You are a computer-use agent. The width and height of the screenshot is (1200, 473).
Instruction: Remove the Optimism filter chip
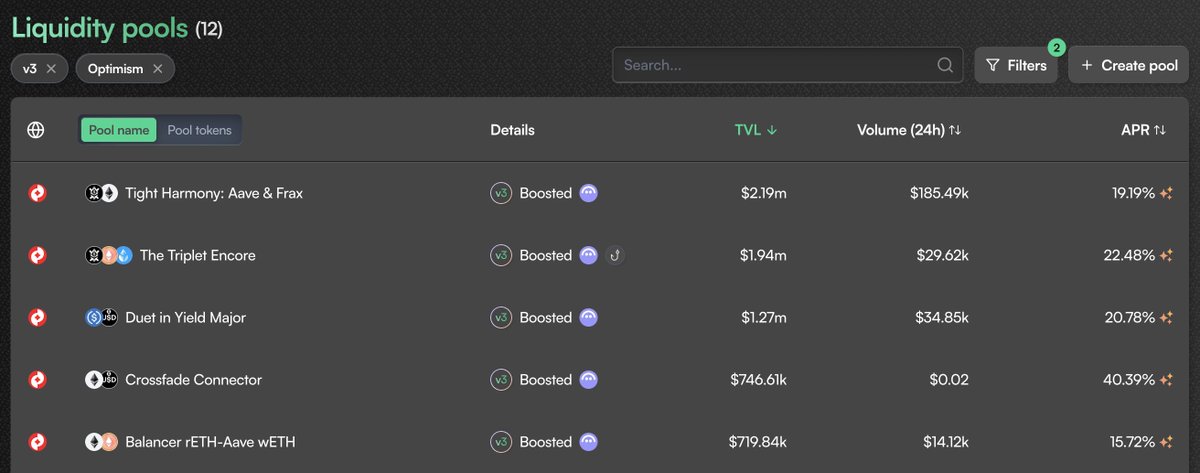click(157, 68)
